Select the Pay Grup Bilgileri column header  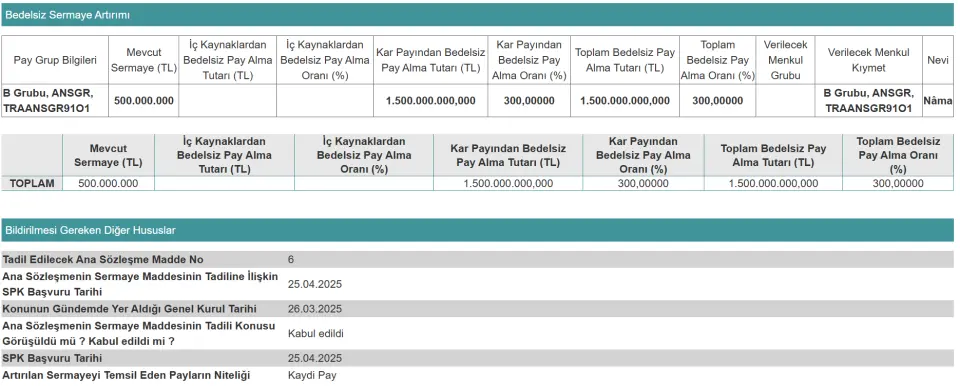[x=55, y=60]
